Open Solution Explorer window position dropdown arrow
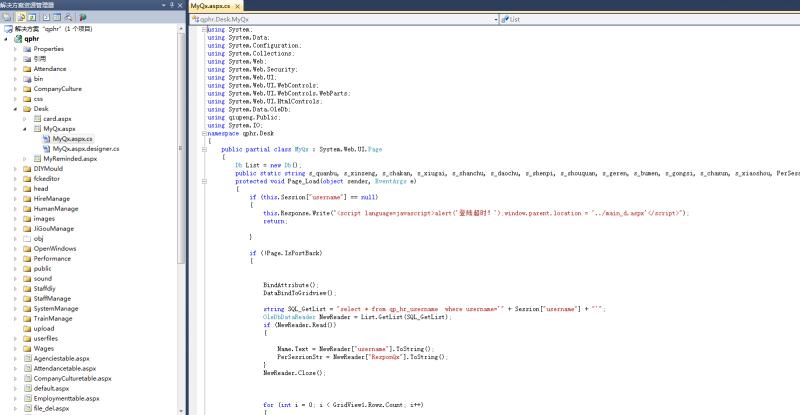This screenshot has width=800, height=415. click(164, 5)
